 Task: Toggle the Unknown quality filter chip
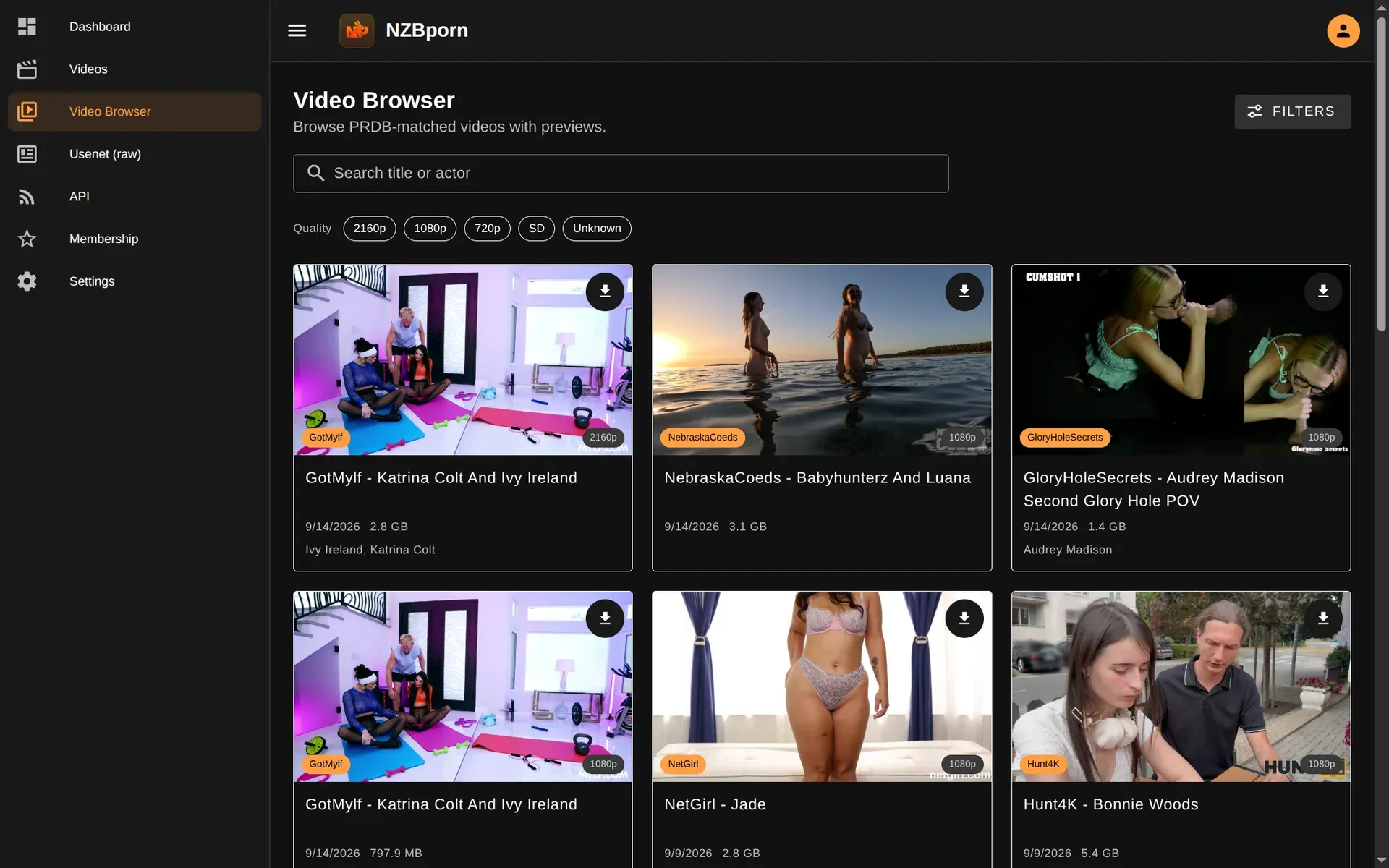pyautogui.click(x=597, y=229)
